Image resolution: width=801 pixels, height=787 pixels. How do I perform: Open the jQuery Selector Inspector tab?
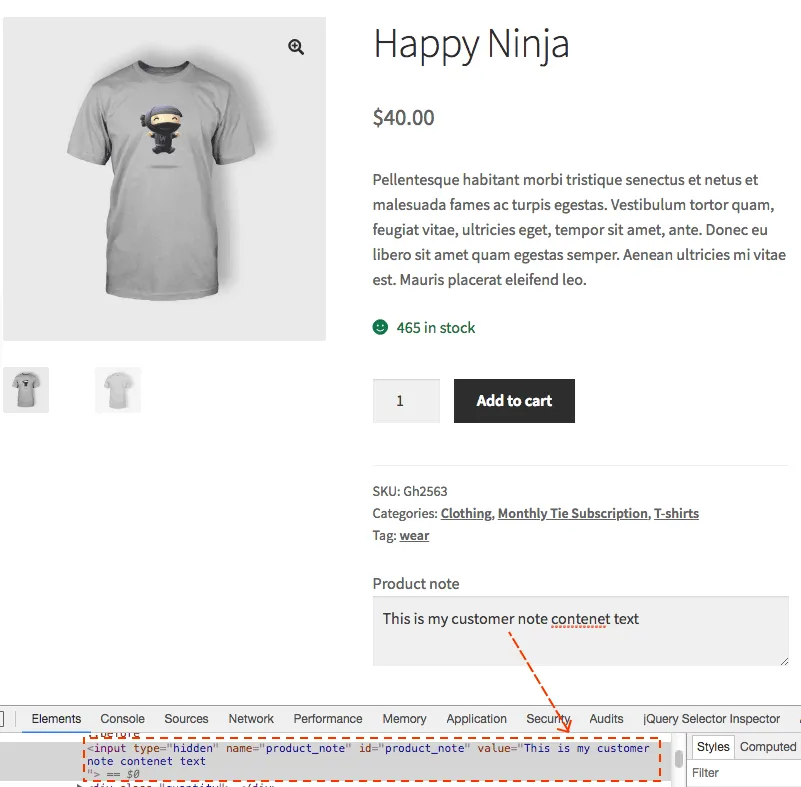tap(711, 718)
